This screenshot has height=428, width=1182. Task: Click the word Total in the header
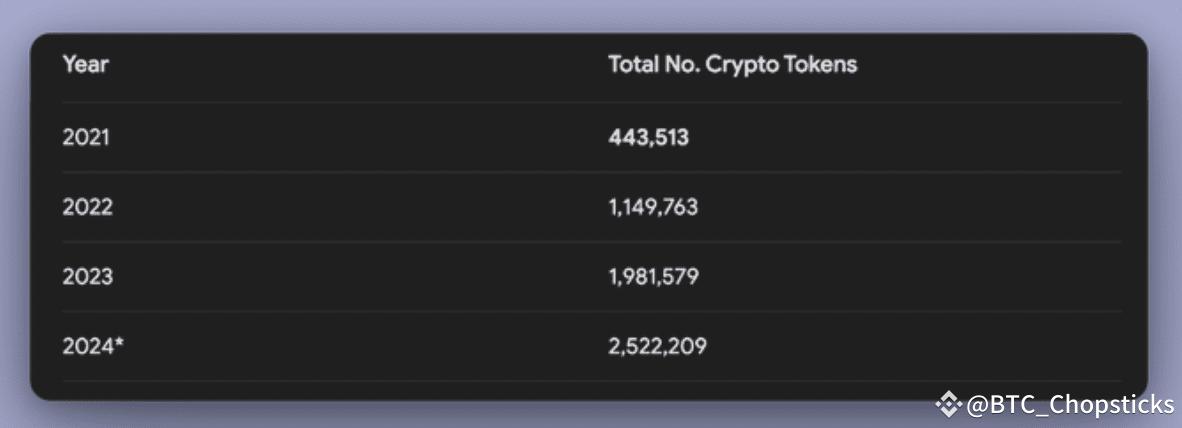(x=632, y=65)
